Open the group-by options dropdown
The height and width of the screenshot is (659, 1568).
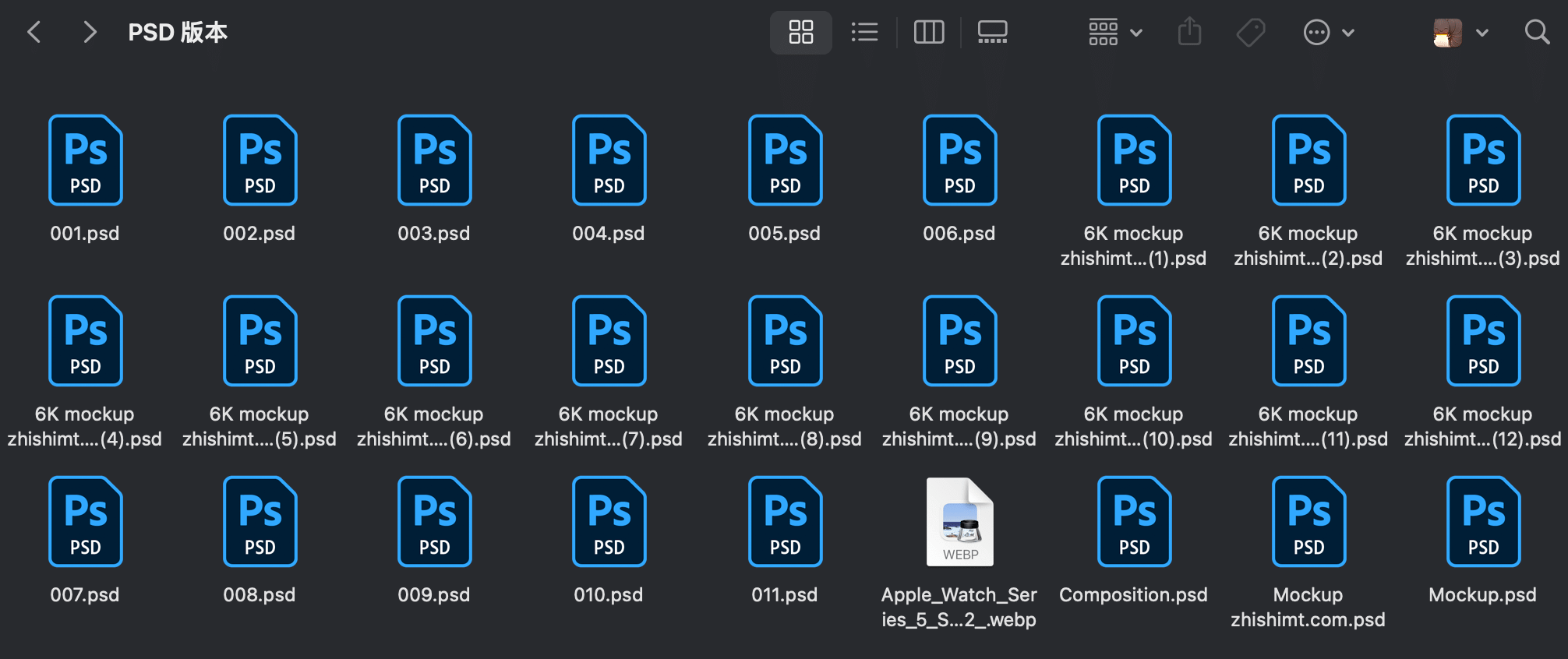click(1114, 33)
